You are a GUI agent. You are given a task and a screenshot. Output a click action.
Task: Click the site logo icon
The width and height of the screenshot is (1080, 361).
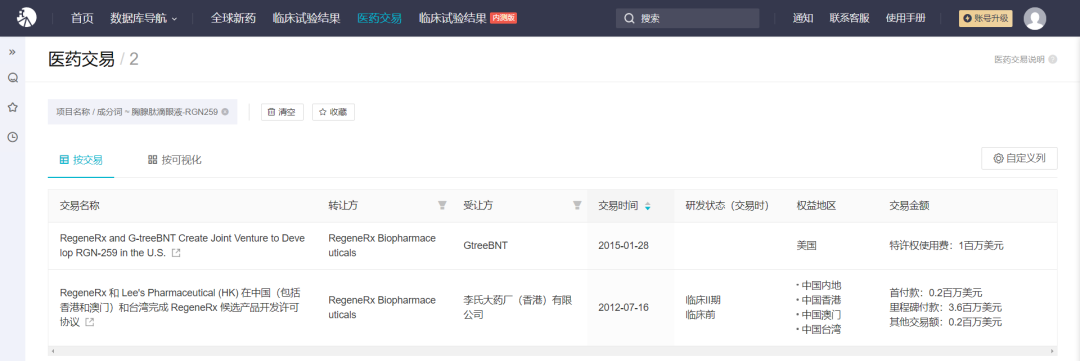tap(26, 18)
